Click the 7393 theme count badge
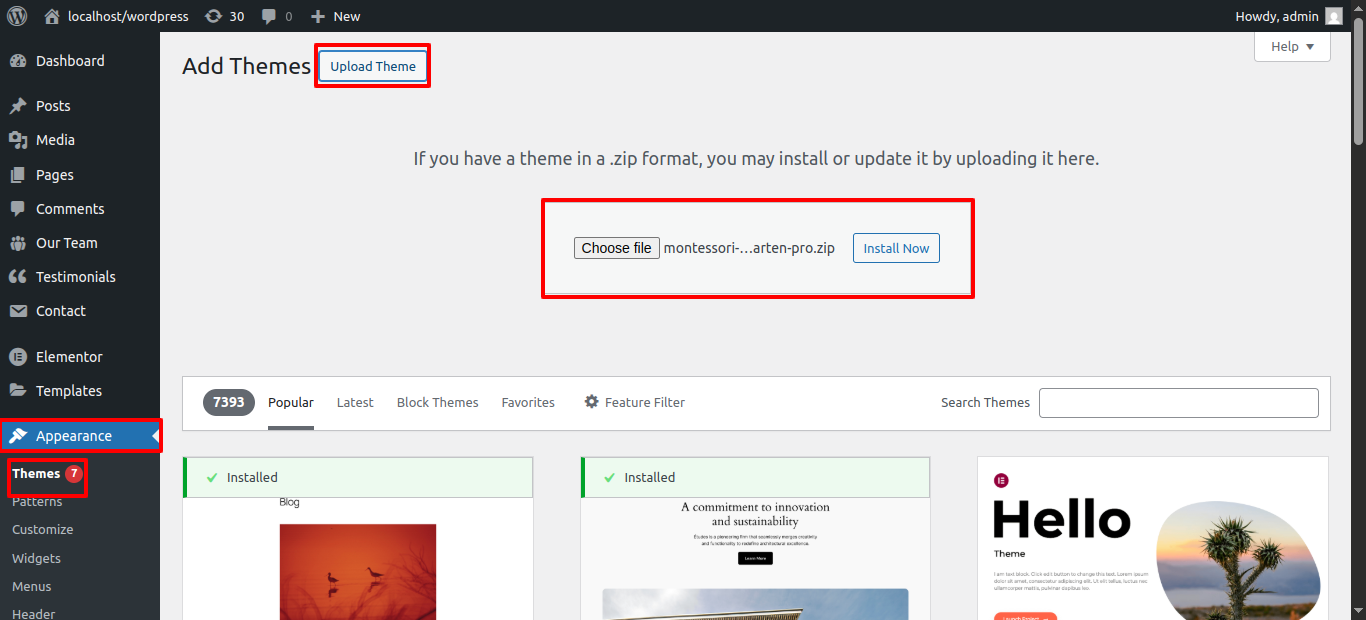The height and width of the screenshot is (620, 1366). coord(229,402)
